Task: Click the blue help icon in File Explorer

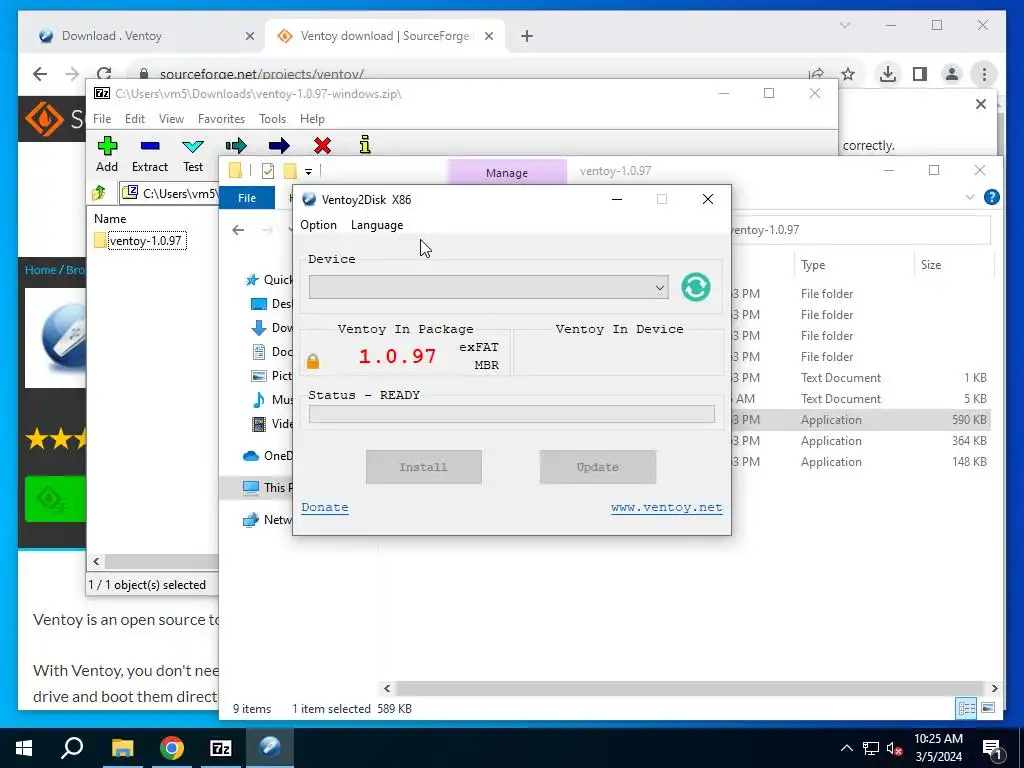Action: [x=991, y=197]
